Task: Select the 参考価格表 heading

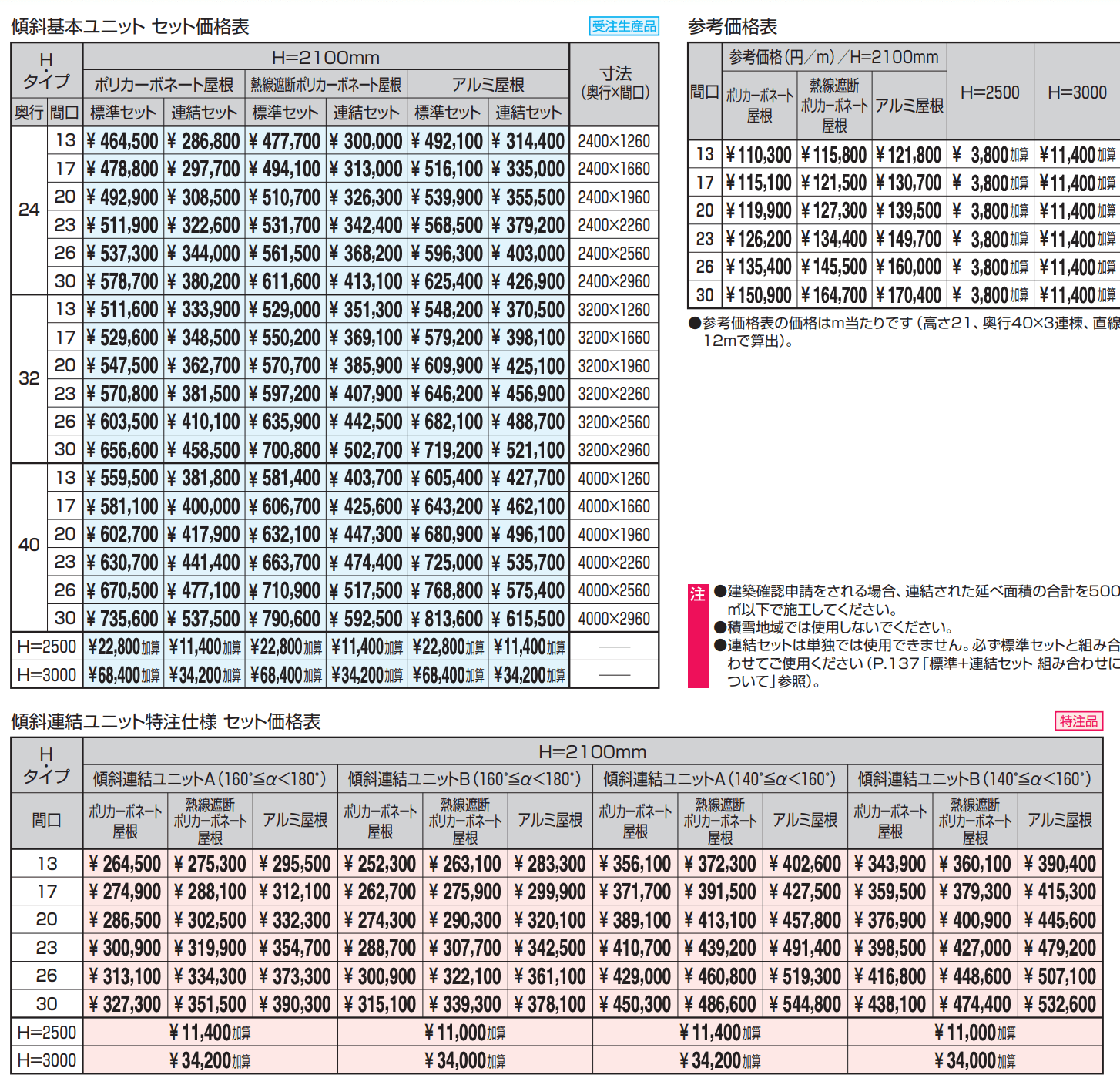Action: (x=732, y=27)
